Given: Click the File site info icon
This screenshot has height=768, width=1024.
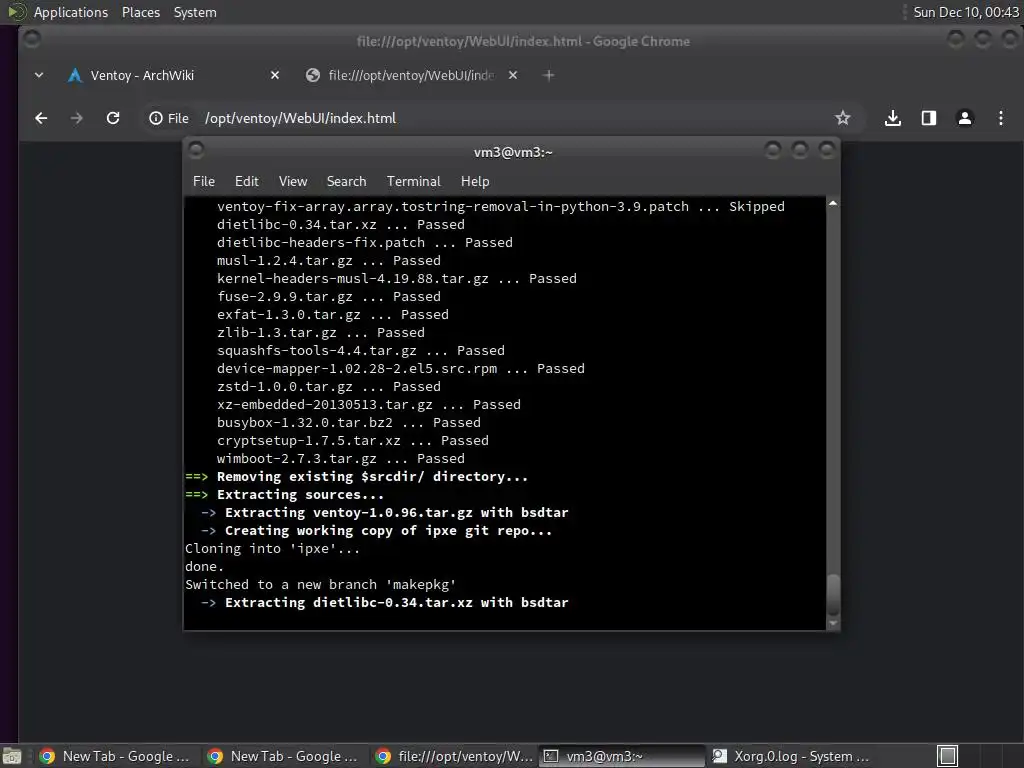Looking at the screenshot, I should coord(169,118).
